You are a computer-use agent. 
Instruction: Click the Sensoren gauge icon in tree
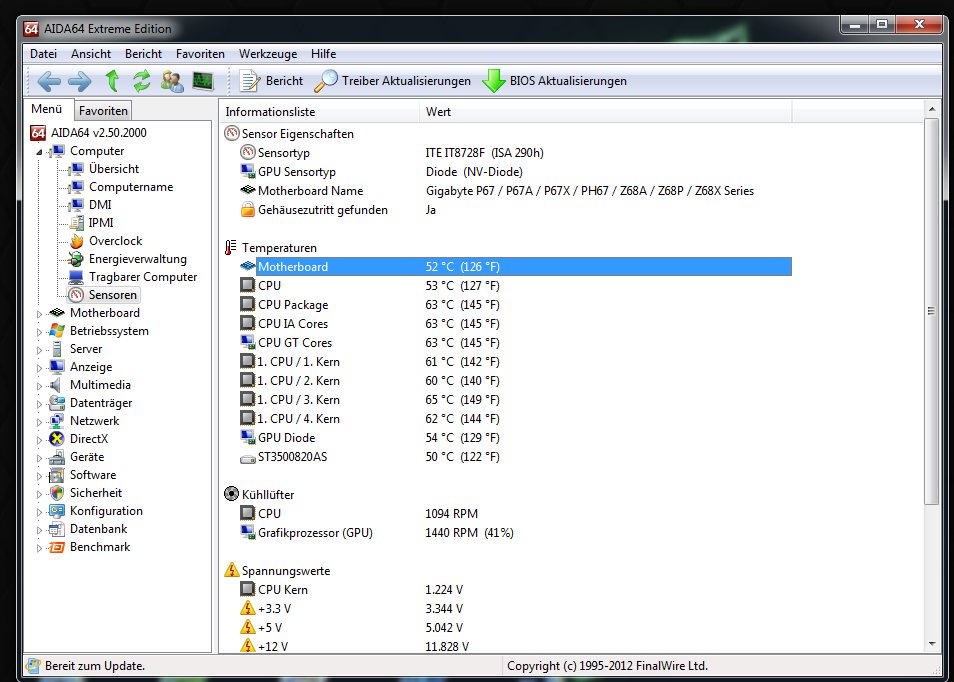coord(76,294)
